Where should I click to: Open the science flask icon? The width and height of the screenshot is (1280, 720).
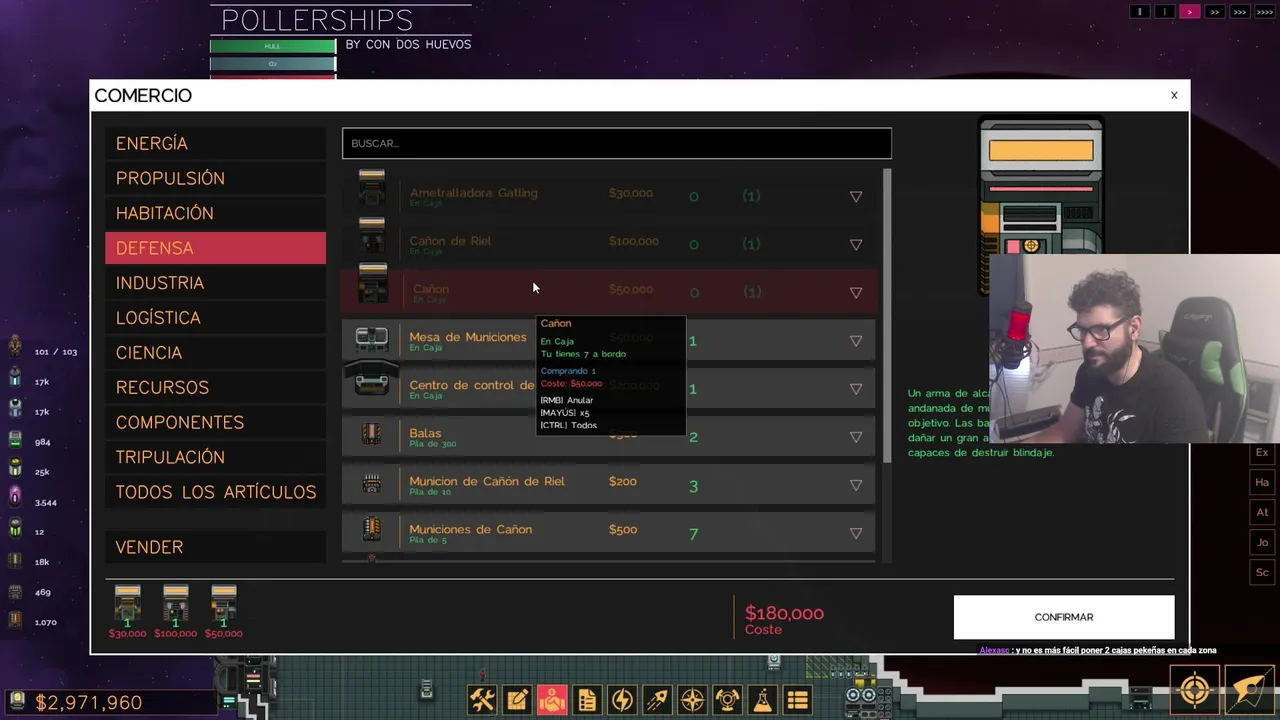tap(762, 700)
